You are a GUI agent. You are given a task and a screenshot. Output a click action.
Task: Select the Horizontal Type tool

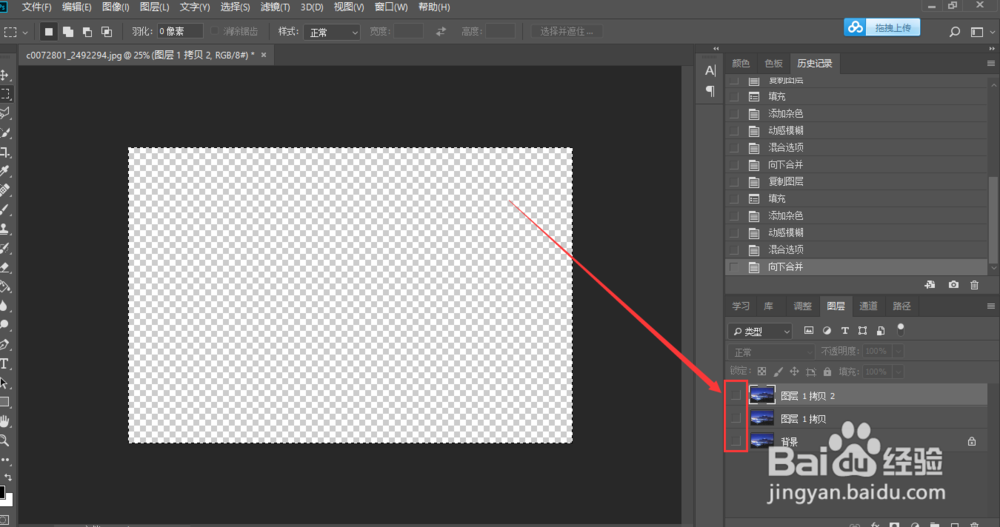pos(4,364)
